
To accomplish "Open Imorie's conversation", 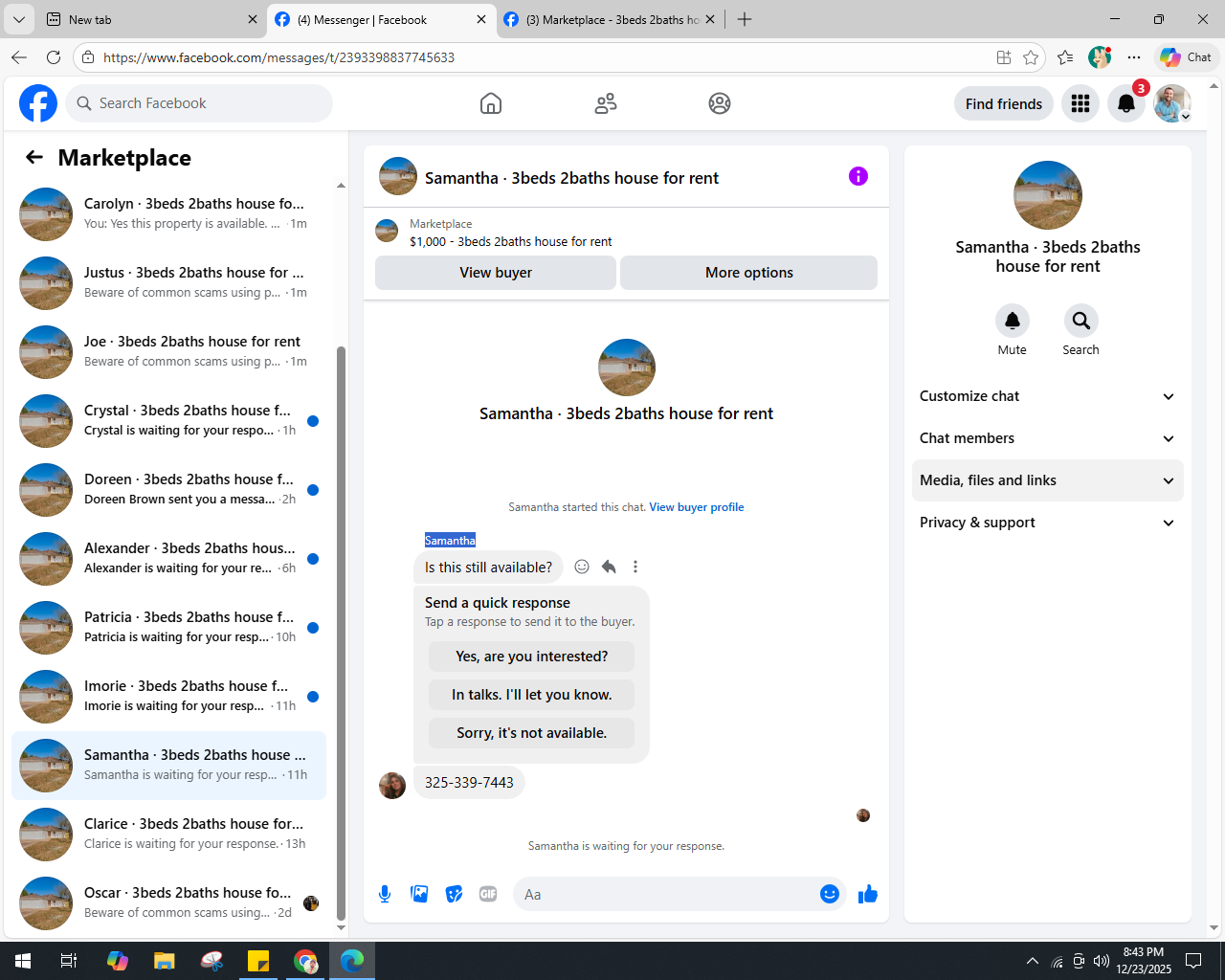I will [x=168, y=697].
